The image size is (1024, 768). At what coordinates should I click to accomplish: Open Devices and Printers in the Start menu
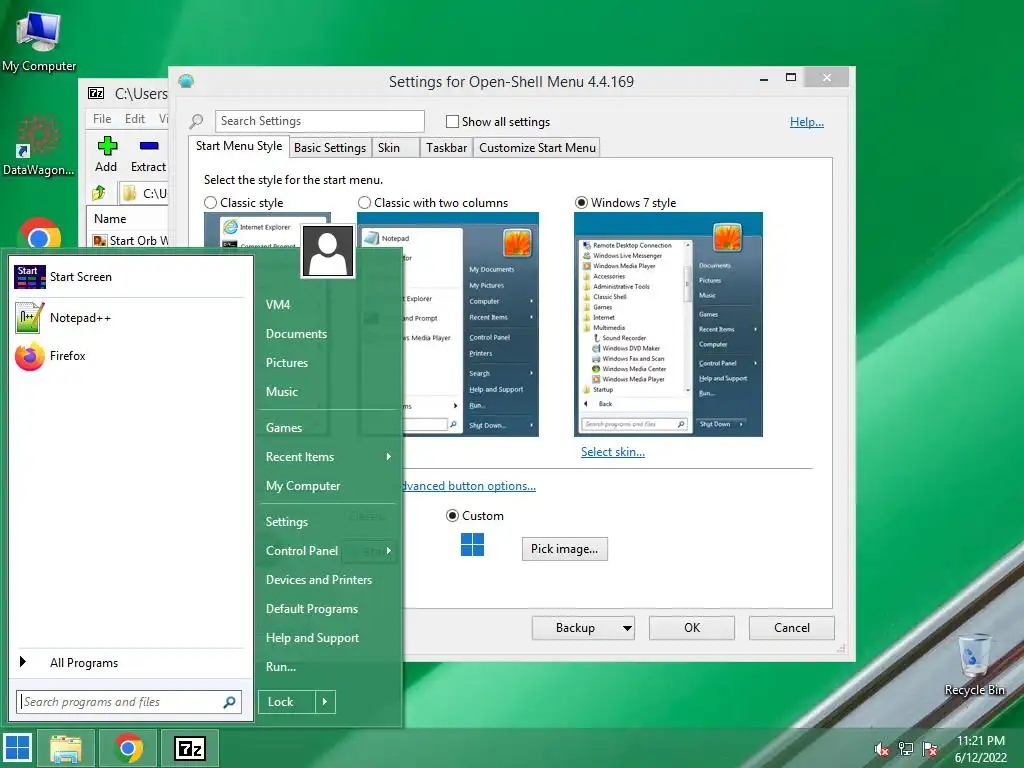(328, 580)
